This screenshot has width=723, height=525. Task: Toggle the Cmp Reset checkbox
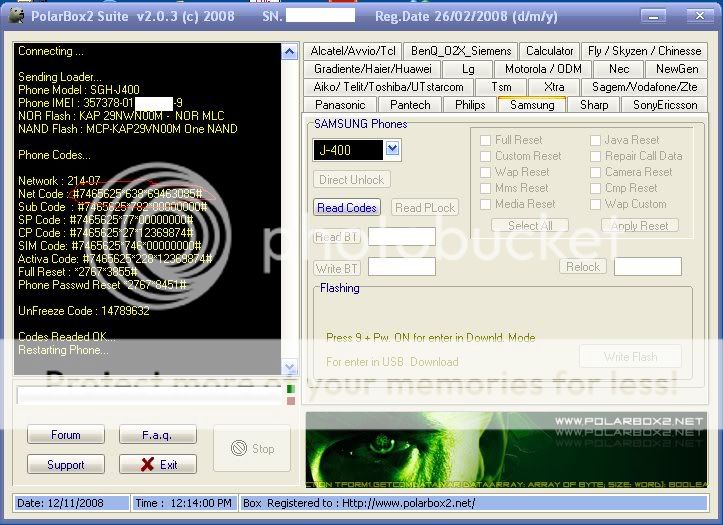(x=595, y=188)
